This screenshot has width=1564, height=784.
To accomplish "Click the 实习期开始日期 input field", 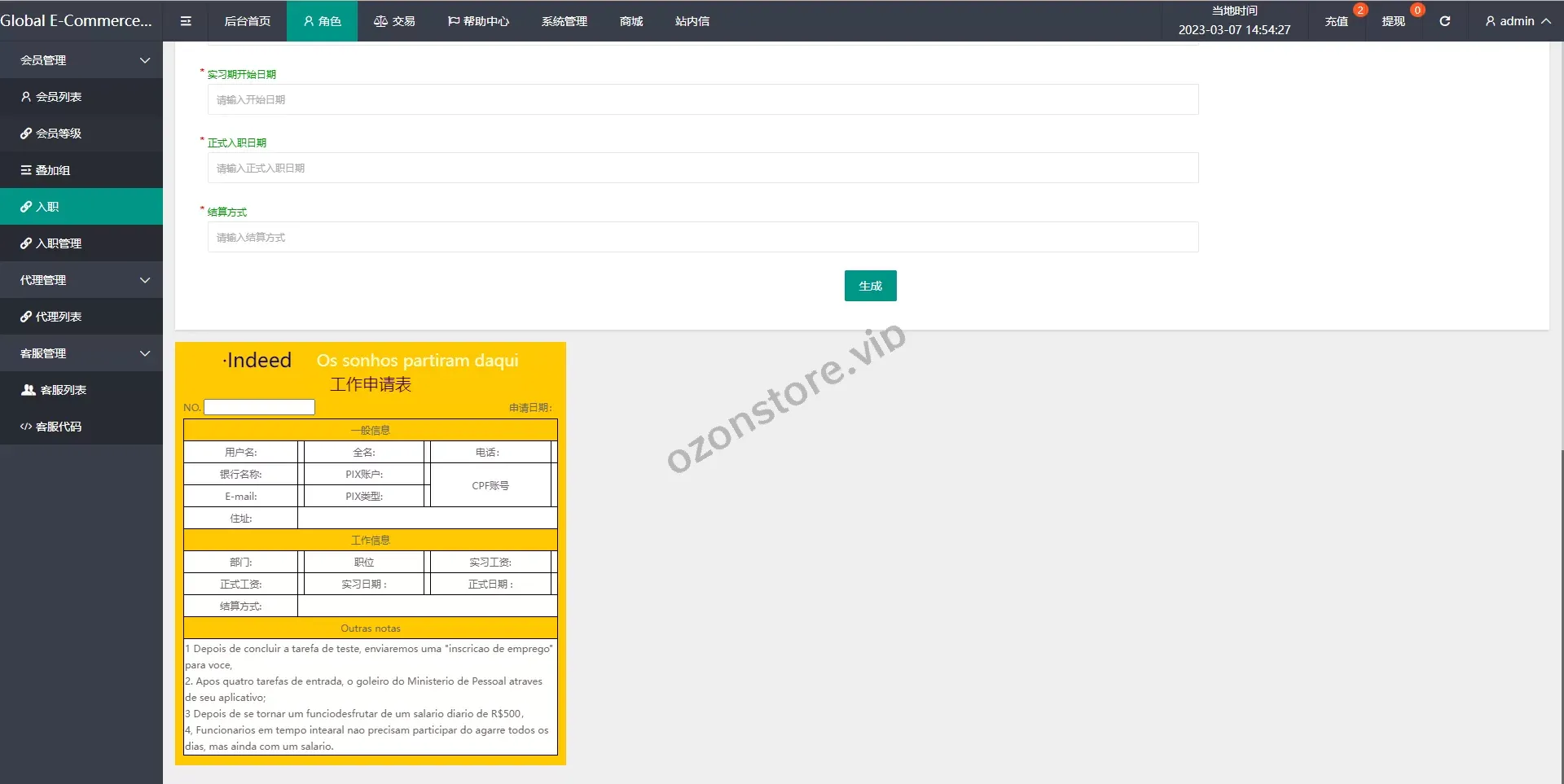I will pos(702,100).
